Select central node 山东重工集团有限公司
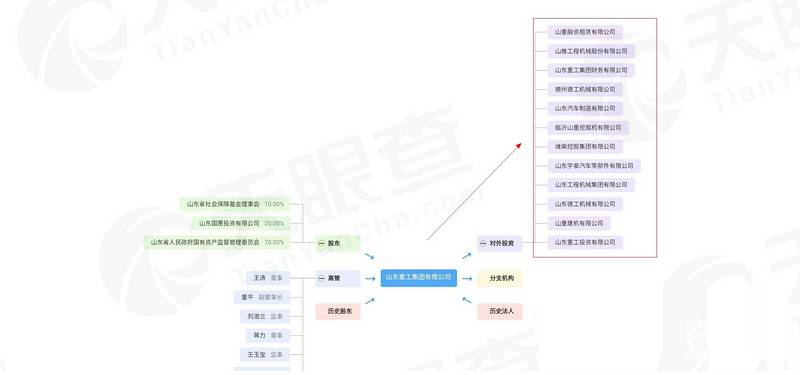 [418, 278]
